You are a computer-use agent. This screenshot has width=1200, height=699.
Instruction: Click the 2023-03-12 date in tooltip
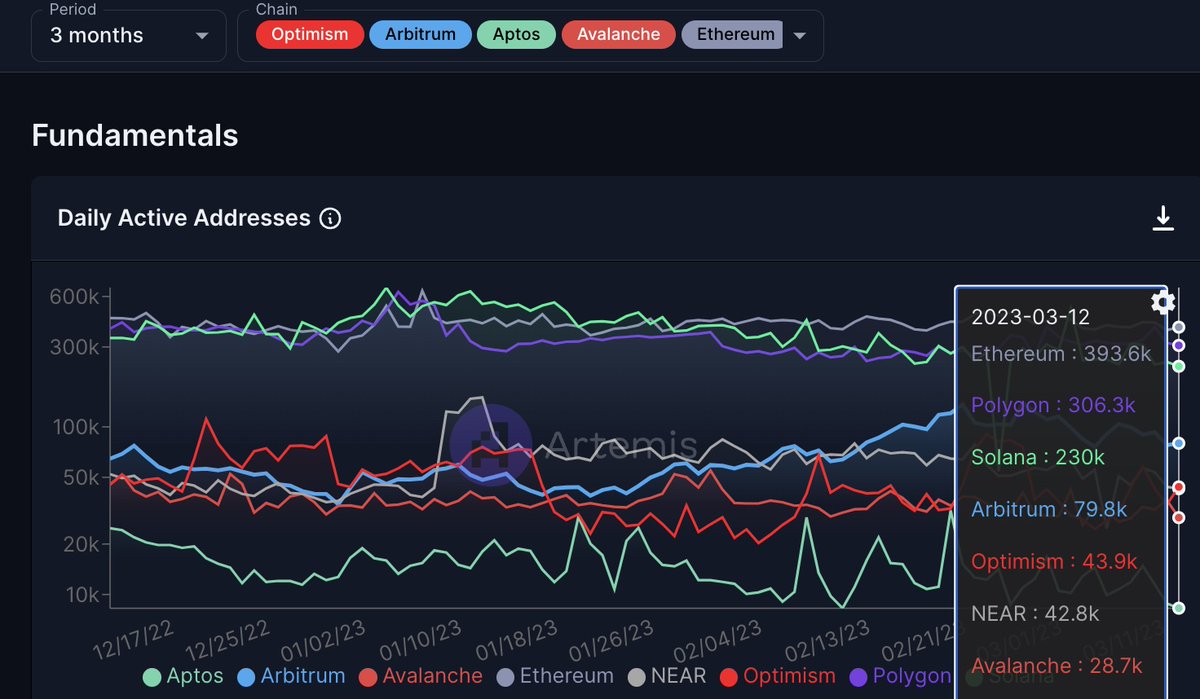[1030, 317]
